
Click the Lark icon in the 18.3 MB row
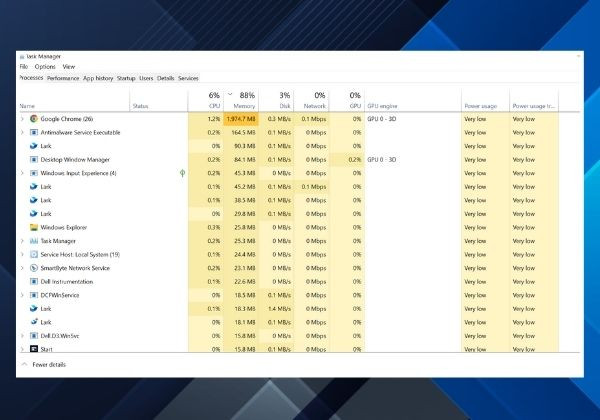coord(34,309)
